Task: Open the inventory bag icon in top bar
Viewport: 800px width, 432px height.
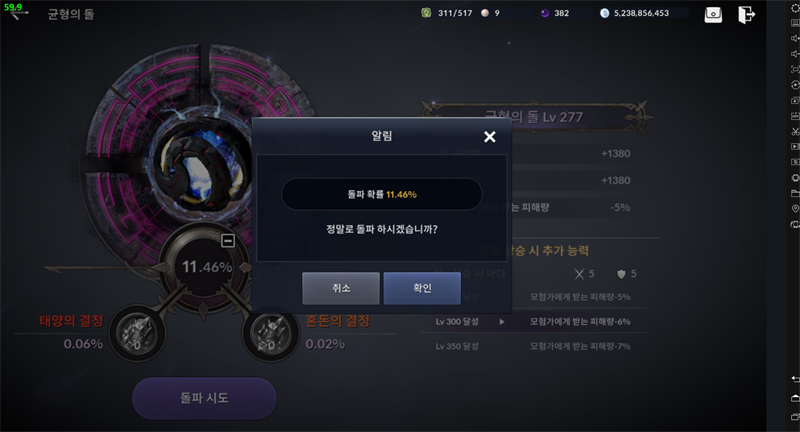Action: coord(713,14)
